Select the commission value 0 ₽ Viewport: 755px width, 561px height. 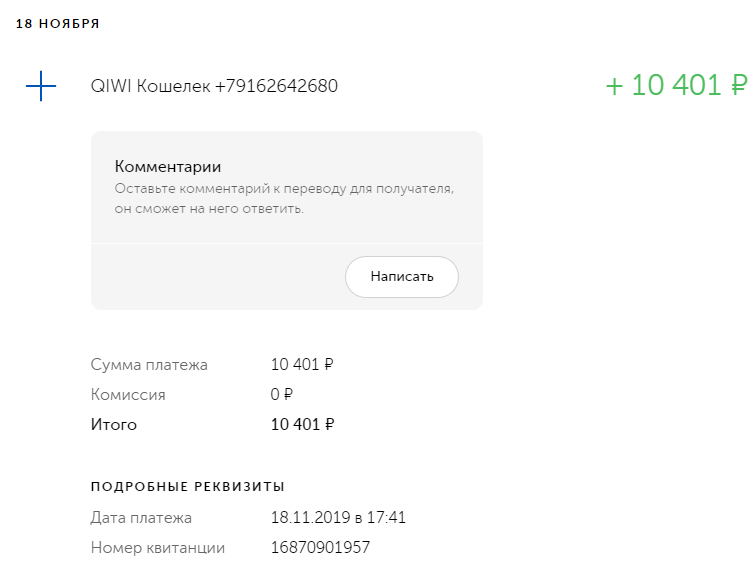coord(282,394)
